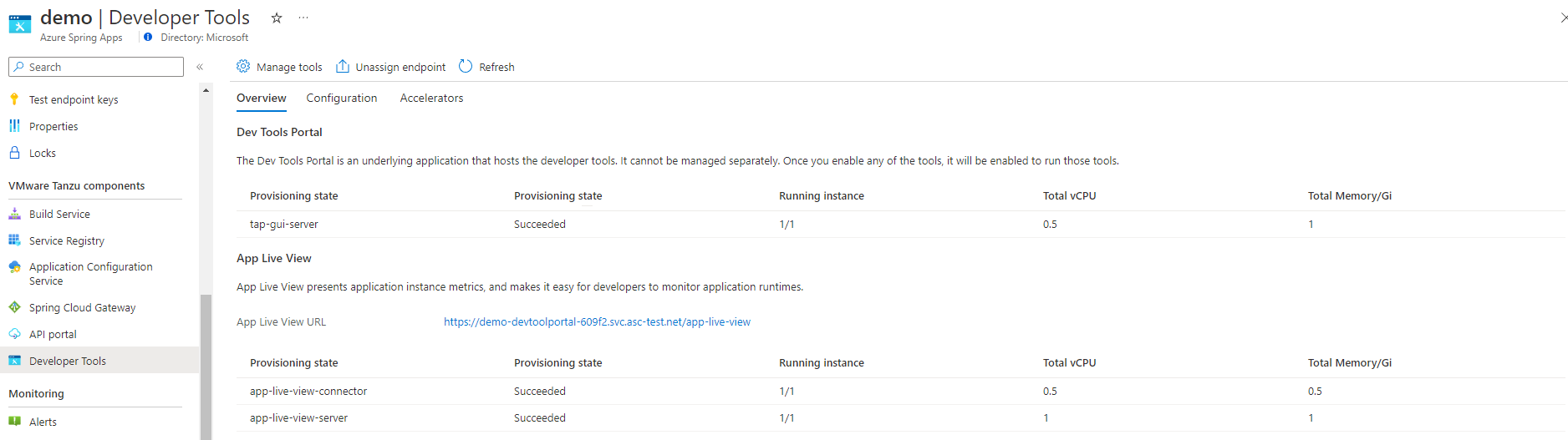
Task: Click the App Live View heading
Action: (x=274, y=258)
